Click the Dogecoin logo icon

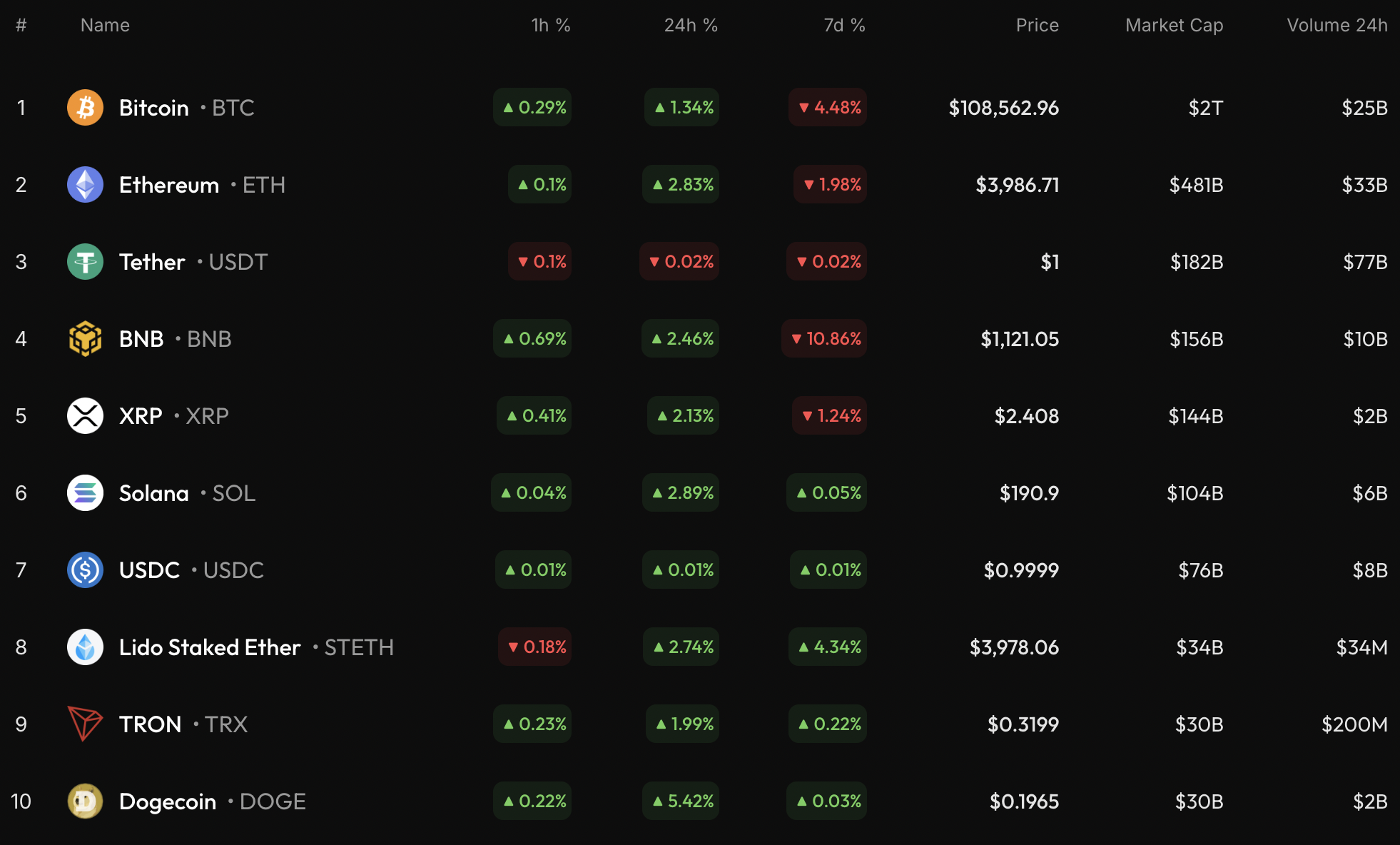pyautogui.click(x=85, y=801)
